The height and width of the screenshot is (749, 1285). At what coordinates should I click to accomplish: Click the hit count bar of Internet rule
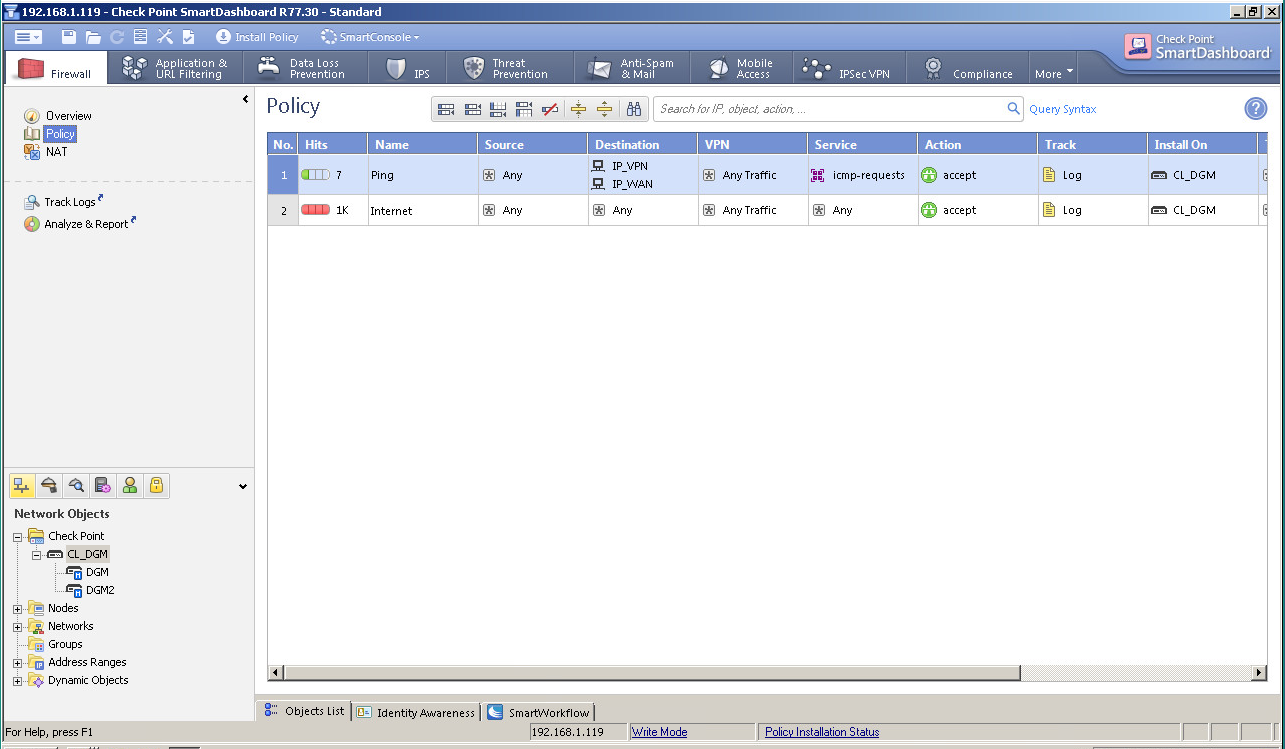coord(316,210)
